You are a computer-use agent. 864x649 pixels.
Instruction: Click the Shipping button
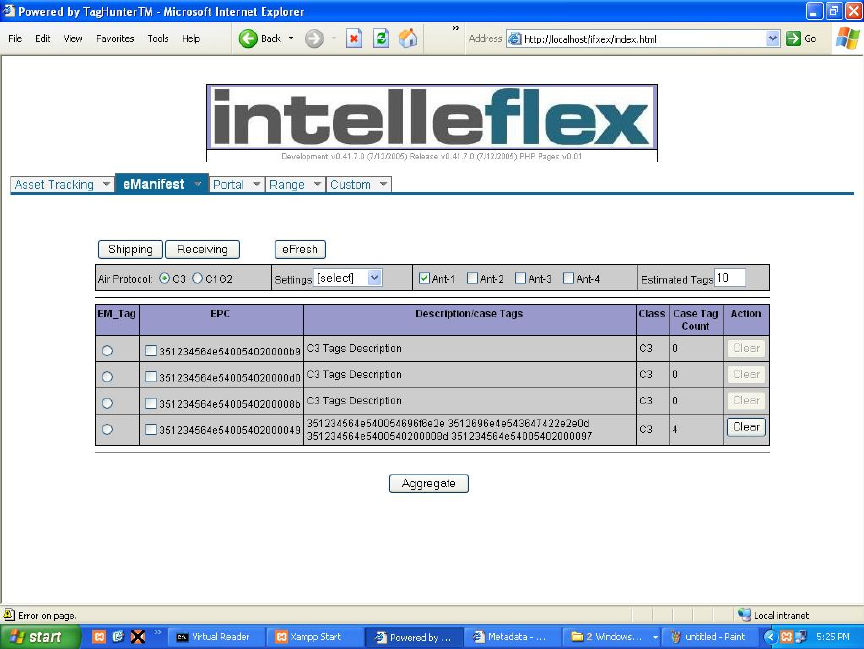coord(130,250)
